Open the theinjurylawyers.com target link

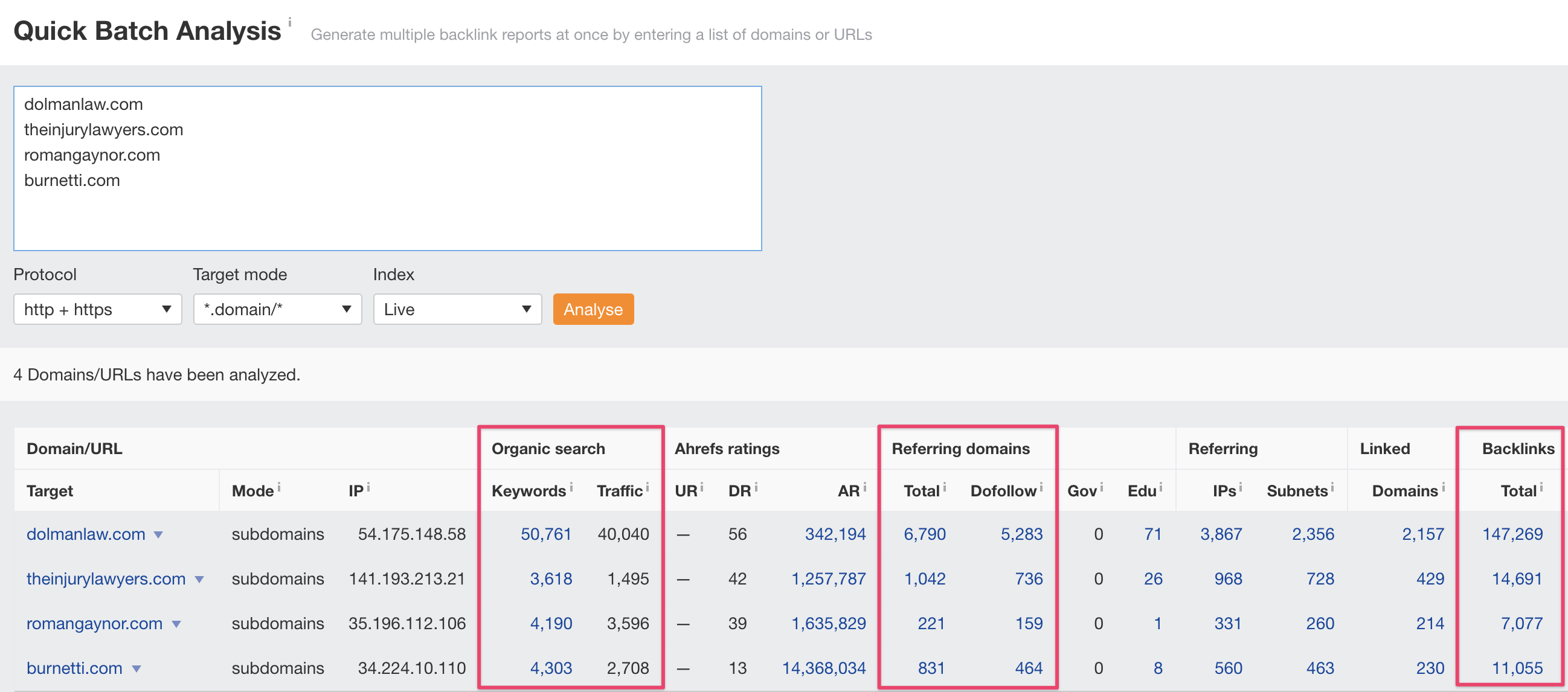[x=106, y=579]
